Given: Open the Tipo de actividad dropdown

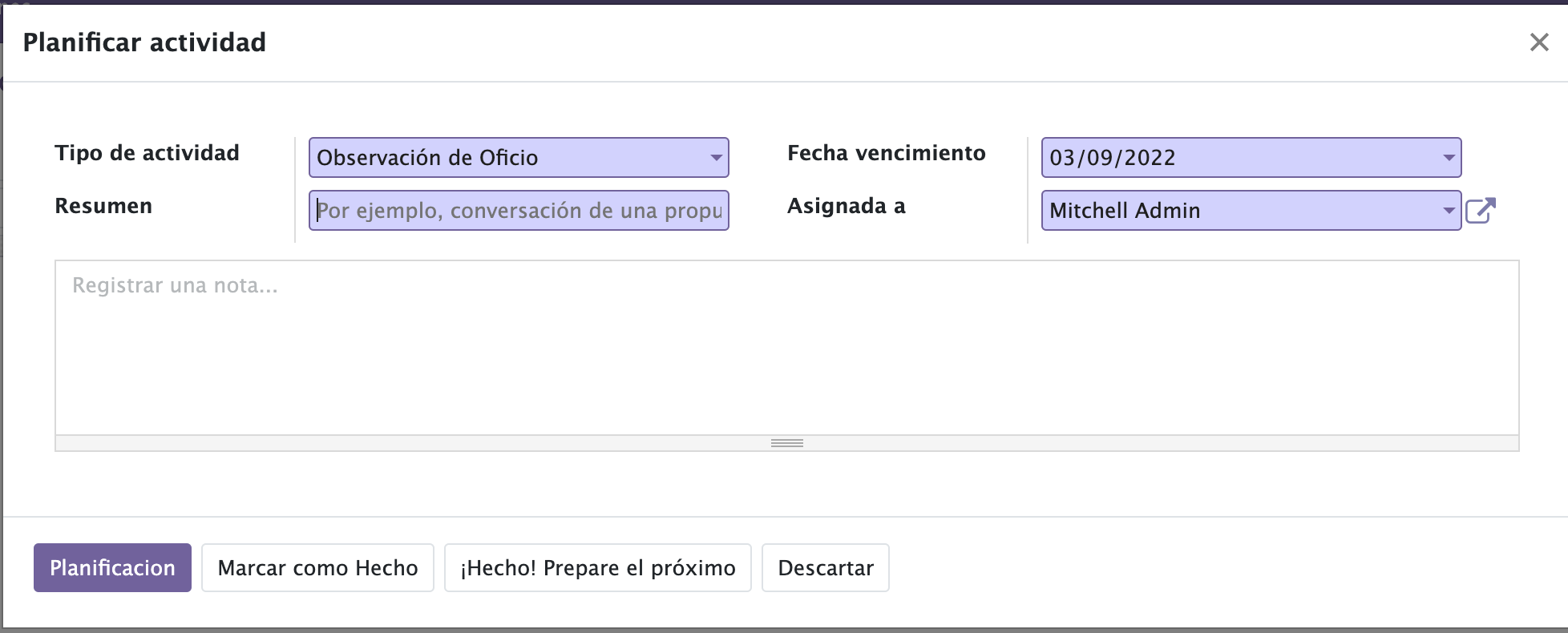Looking at the screenshot, I should [x=519, y=158].
